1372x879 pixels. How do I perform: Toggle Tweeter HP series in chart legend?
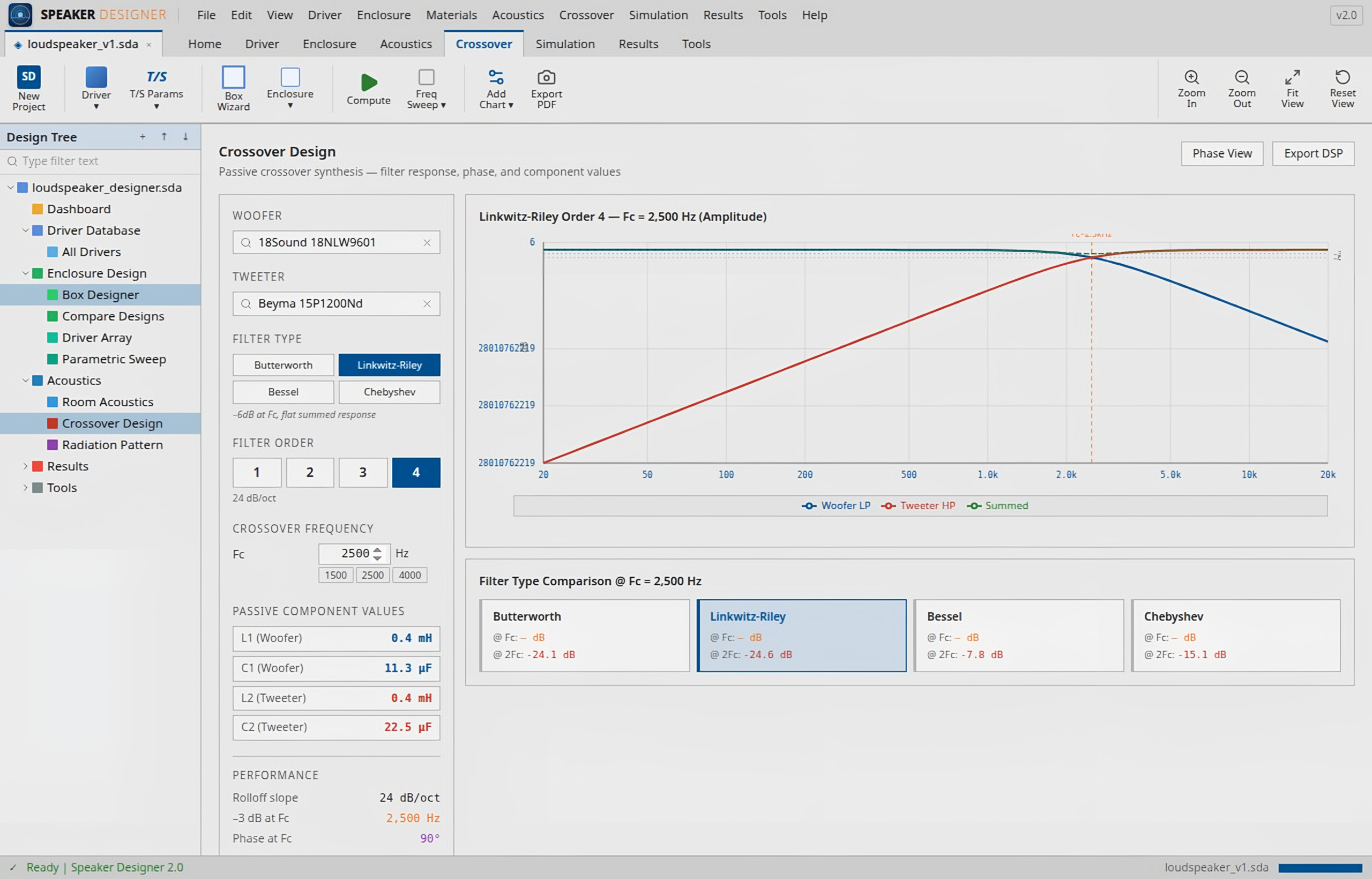pyautogui.click(x=918, y=506)
